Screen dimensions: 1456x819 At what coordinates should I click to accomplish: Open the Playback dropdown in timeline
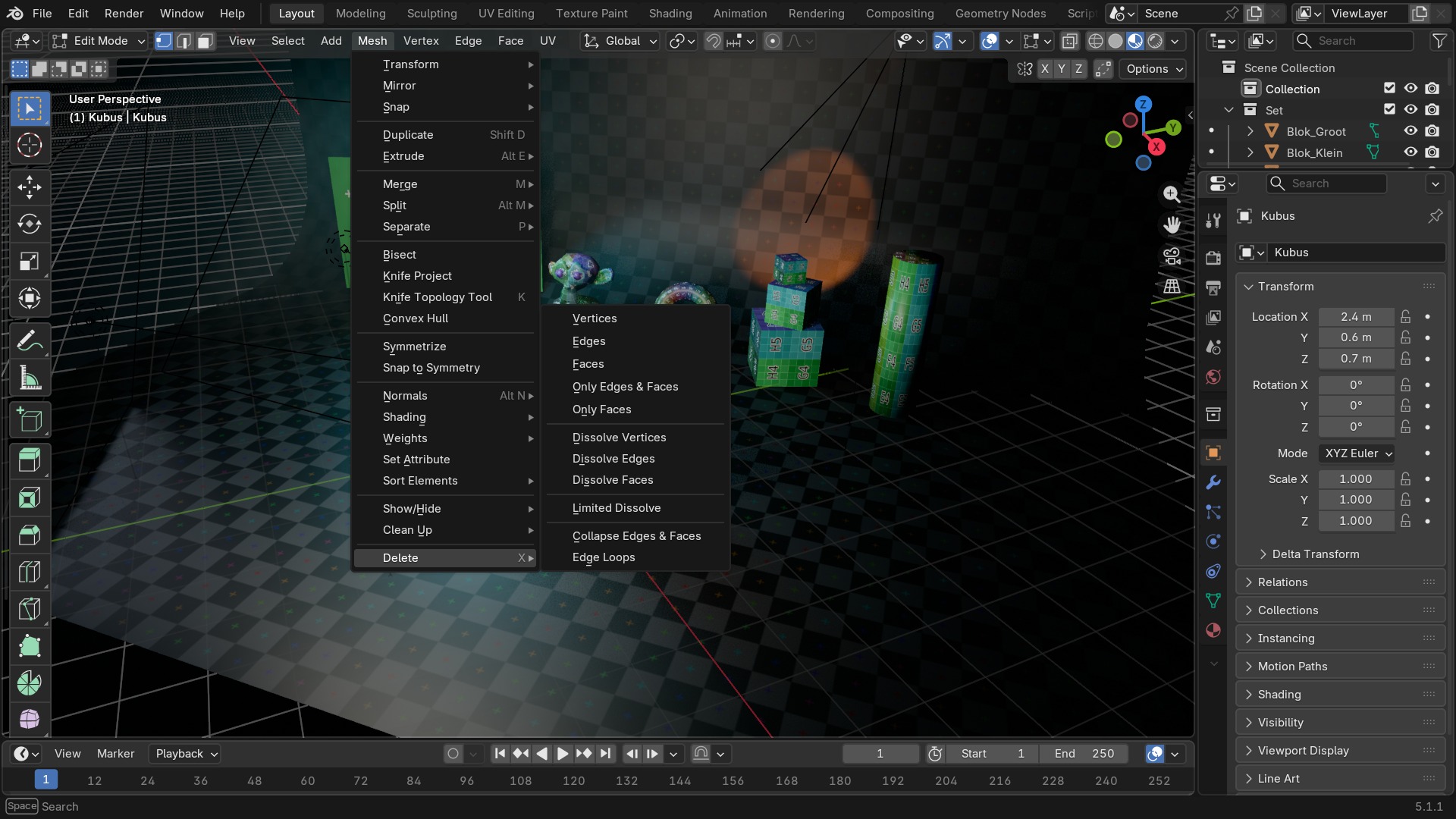pyautogui.click(x=184, y=754)
